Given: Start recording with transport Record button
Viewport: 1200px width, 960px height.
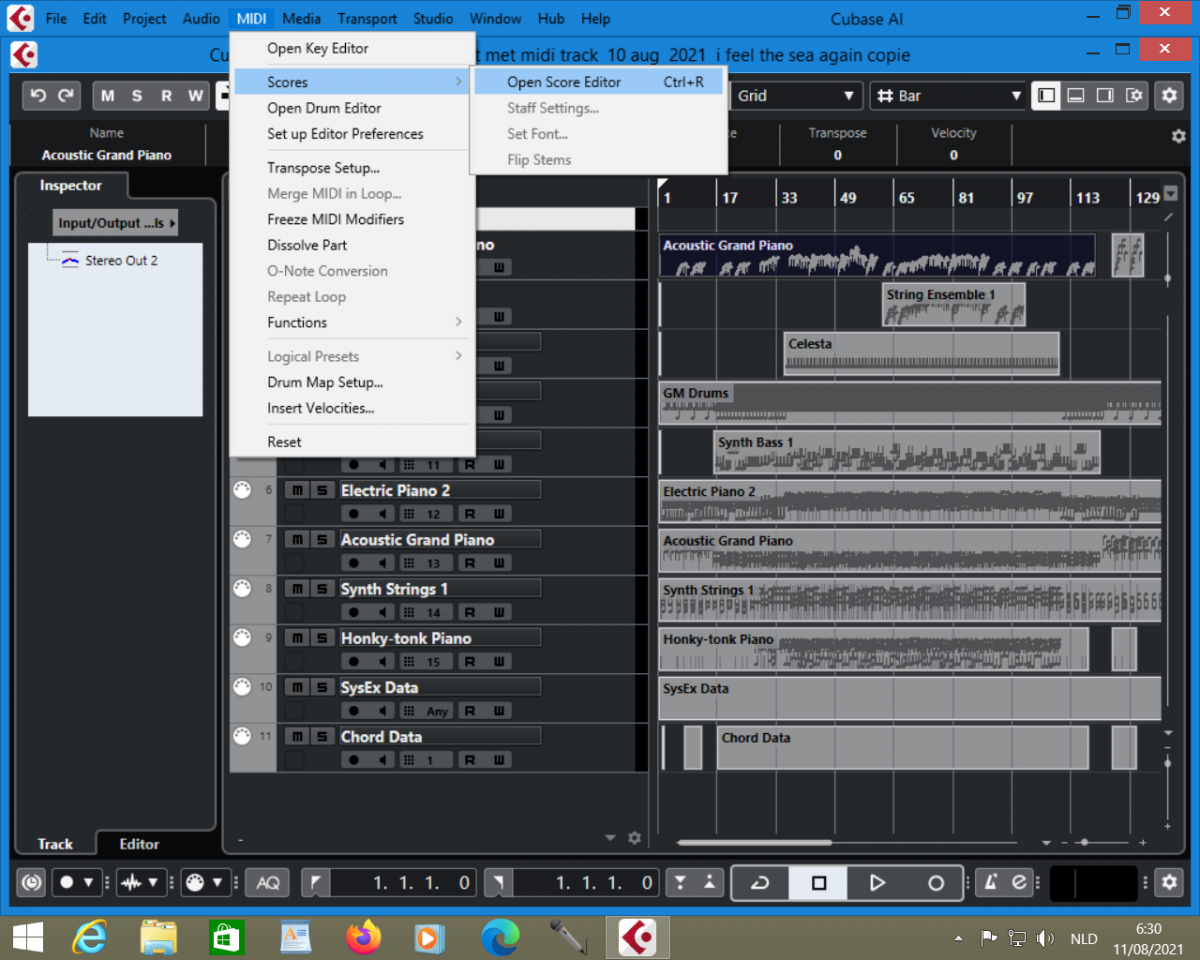Looking at the screenshot, I should (936, 883).
